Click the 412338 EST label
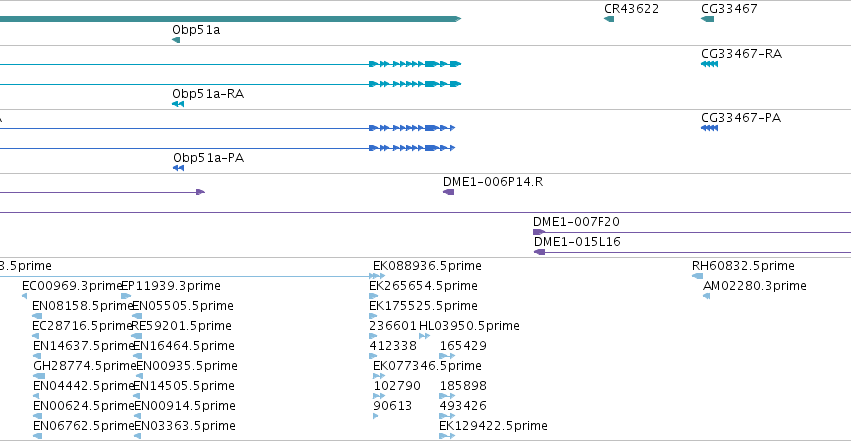The width and height of the screenshot is (851, 441). click(x=393, y=346)
